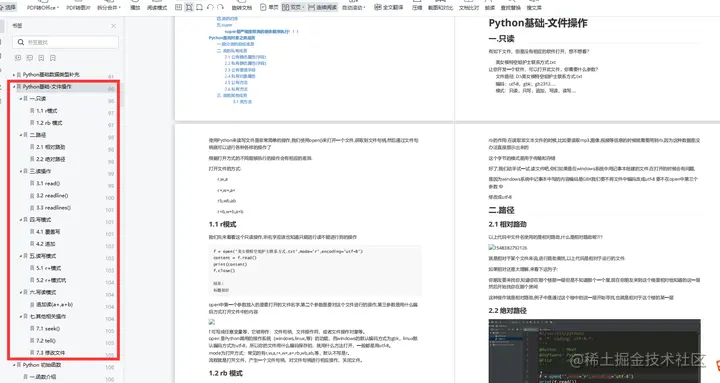Open bookmark 7.2 tell()
This screenshot has width=720, height=383.
coord(46,341)
